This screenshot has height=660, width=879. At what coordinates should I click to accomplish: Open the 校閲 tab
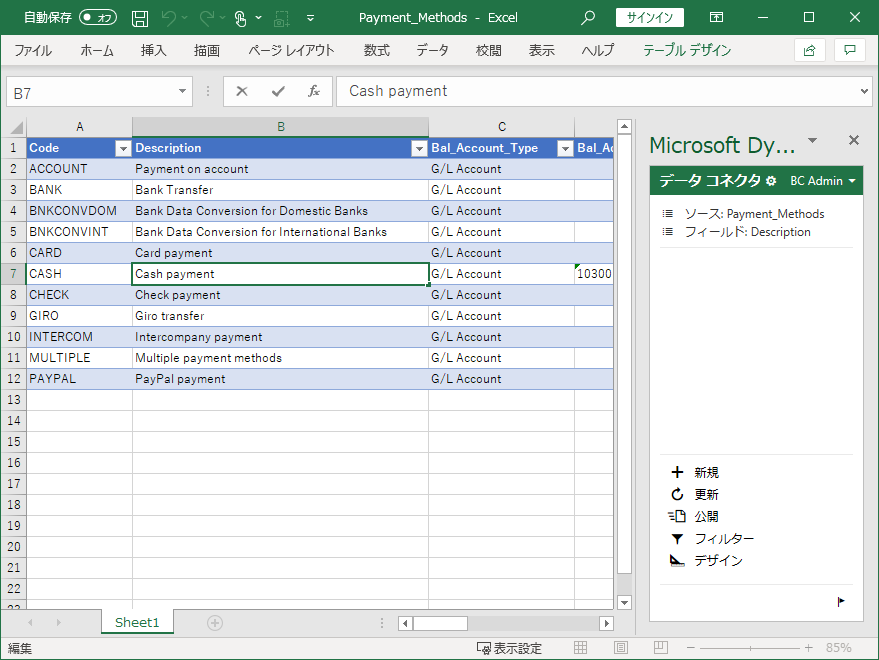pos(488,50)
